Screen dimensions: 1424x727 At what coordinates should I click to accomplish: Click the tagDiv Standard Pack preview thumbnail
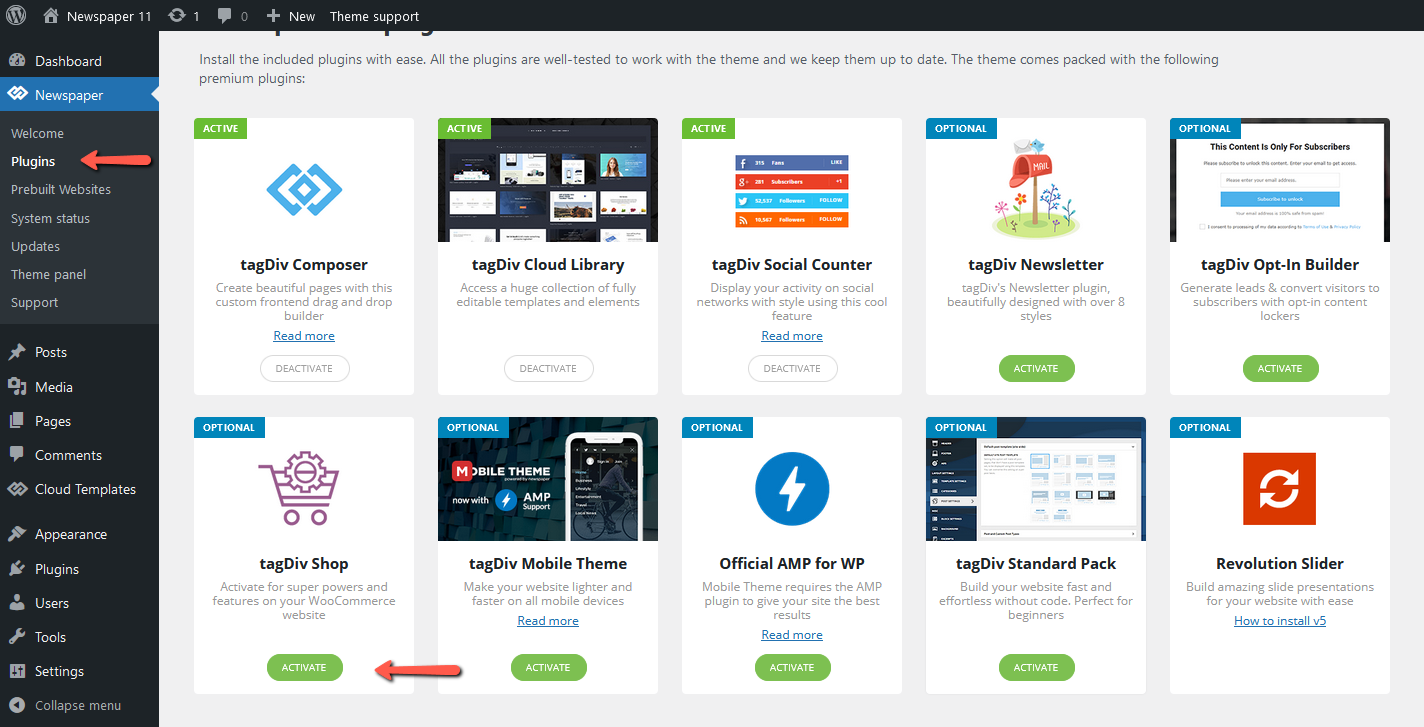click(1036, 479)
